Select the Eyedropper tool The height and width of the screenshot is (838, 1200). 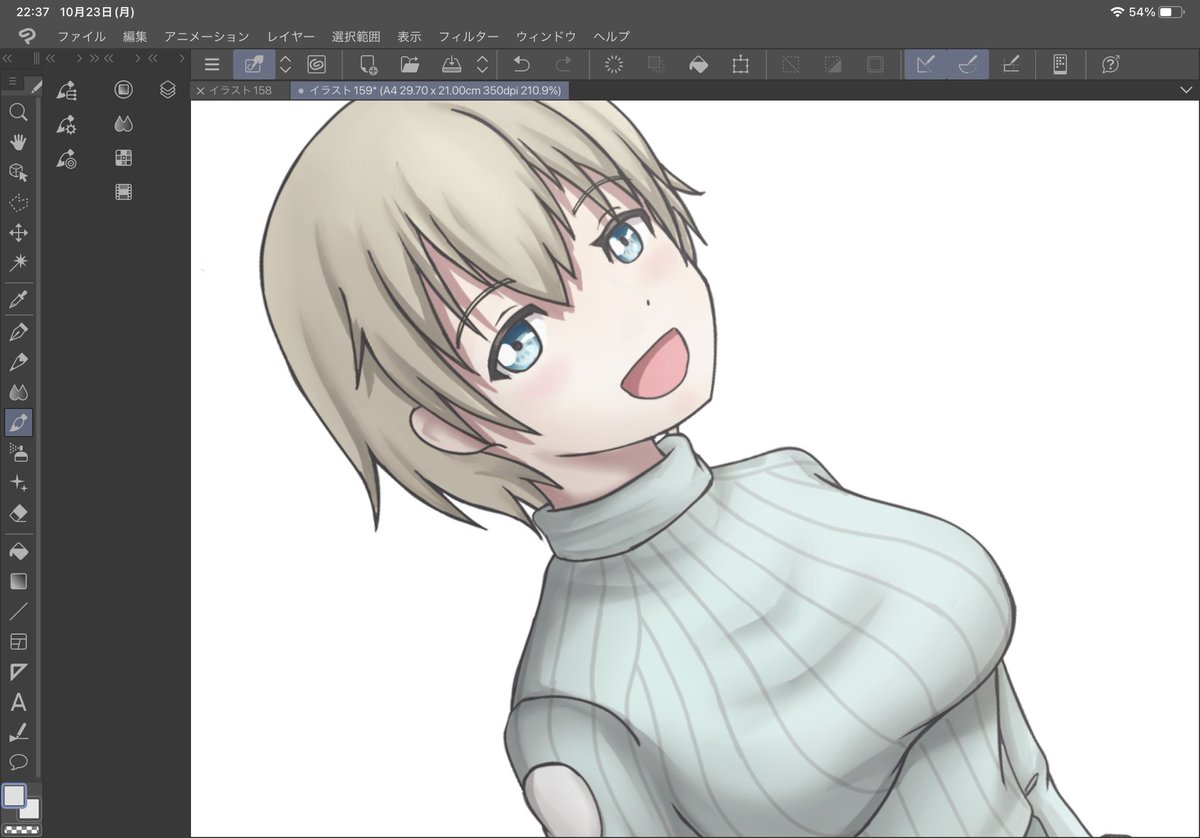18,298
